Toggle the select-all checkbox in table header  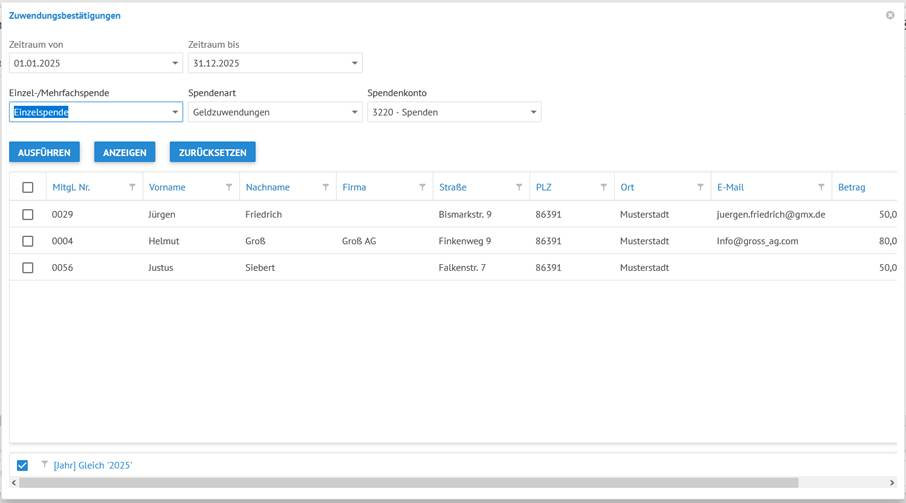click(x=28, y=187)
